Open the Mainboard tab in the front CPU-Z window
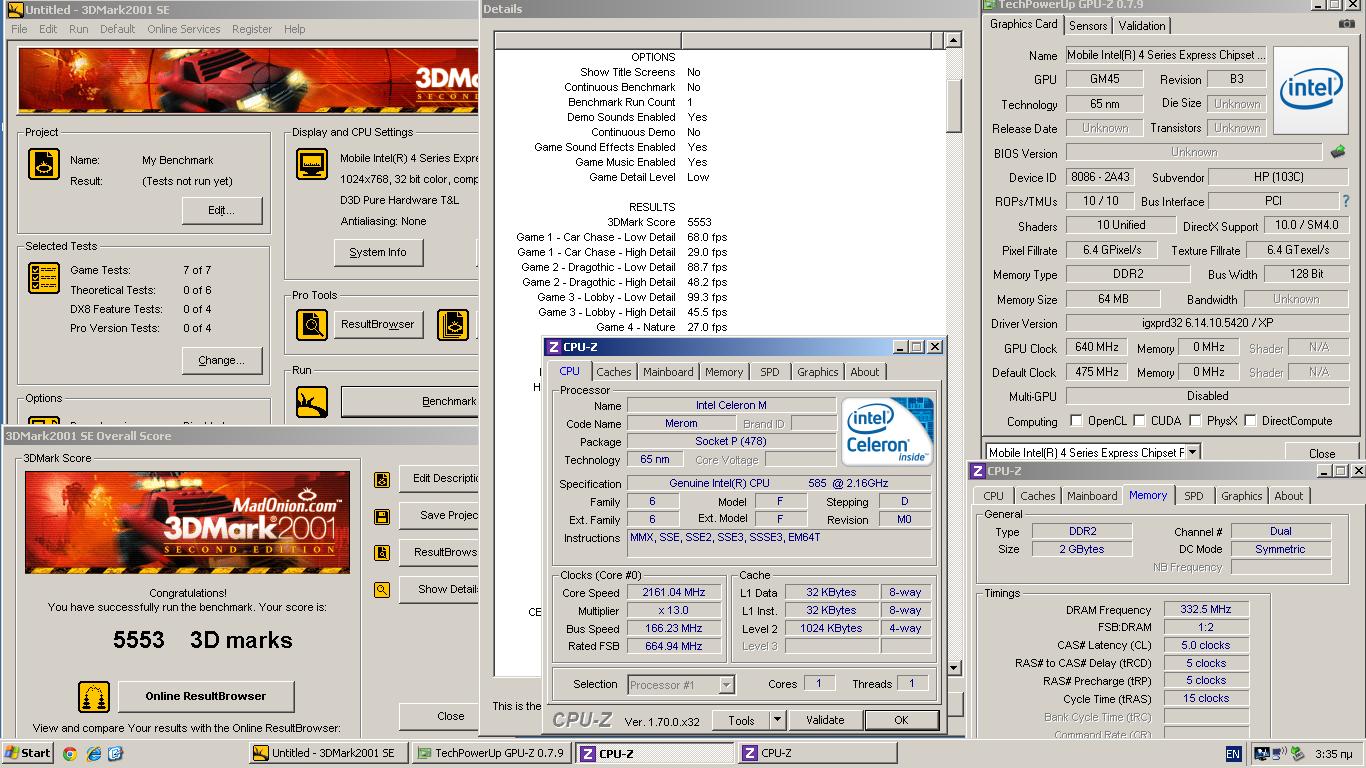Screen dimensions: 1366x768 pyautogui.click(x=668, y=372)
